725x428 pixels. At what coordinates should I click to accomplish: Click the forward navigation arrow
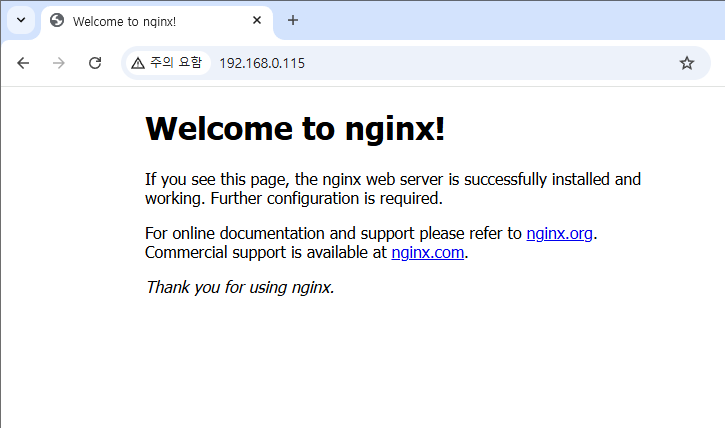(59, 63)
